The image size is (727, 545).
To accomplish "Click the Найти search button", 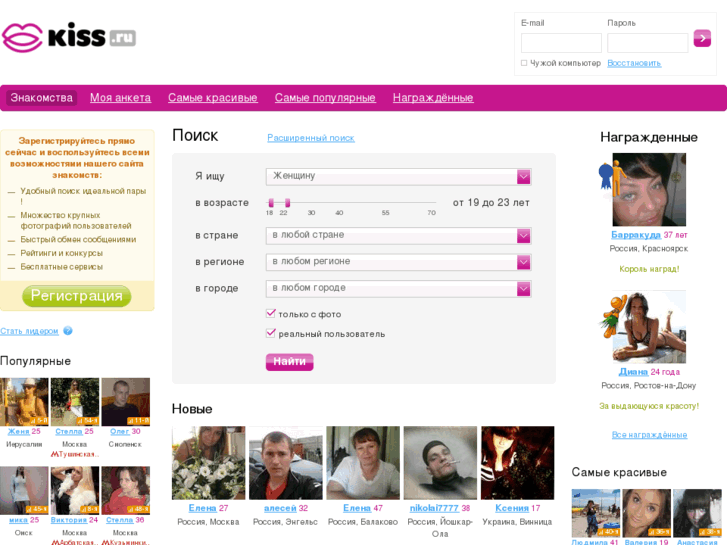I will pos(289,362).
